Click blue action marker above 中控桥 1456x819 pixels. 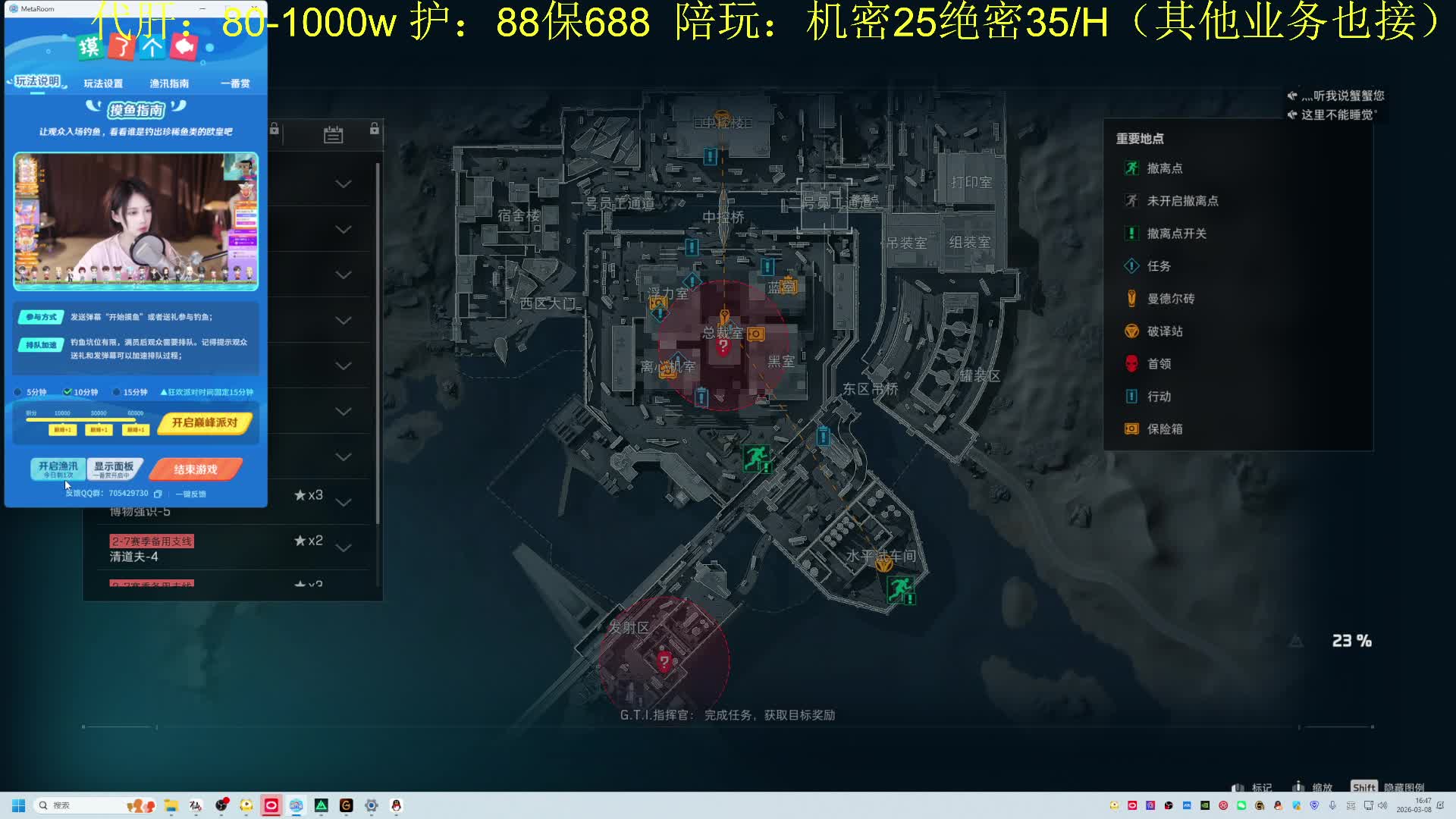tap(710, 156)
